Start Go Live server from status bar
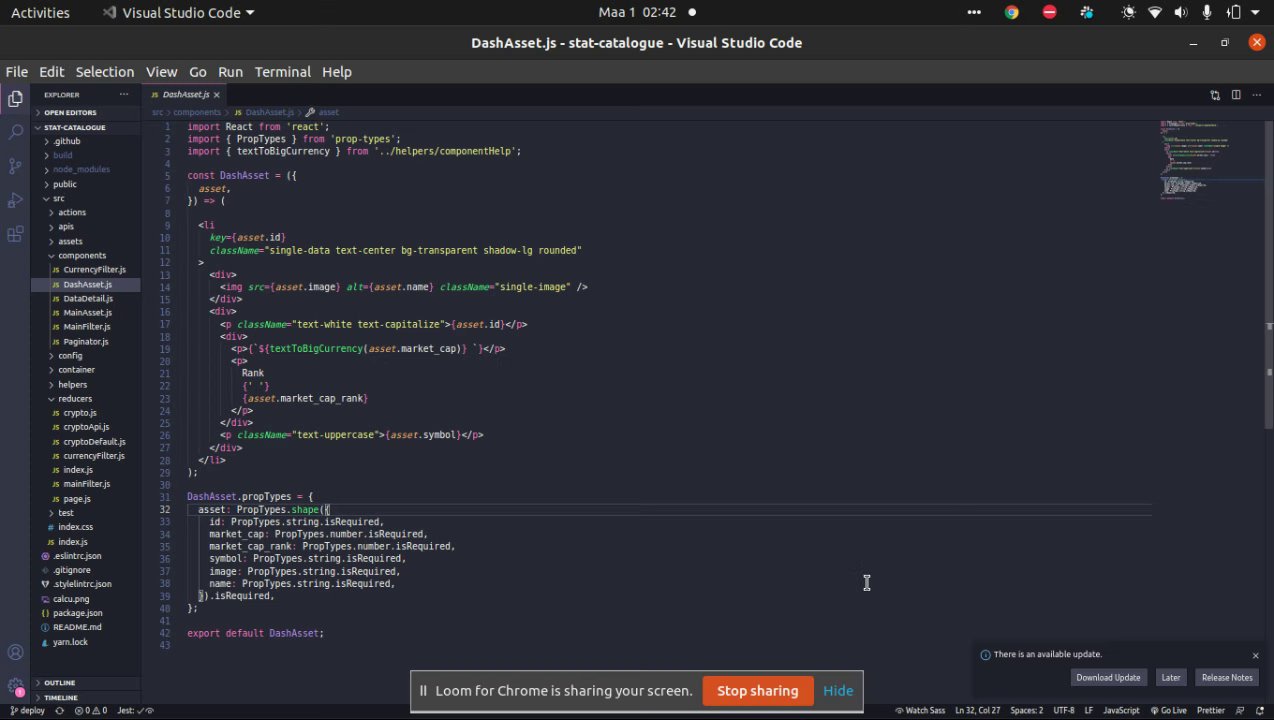 click(x=1167, y=710)
